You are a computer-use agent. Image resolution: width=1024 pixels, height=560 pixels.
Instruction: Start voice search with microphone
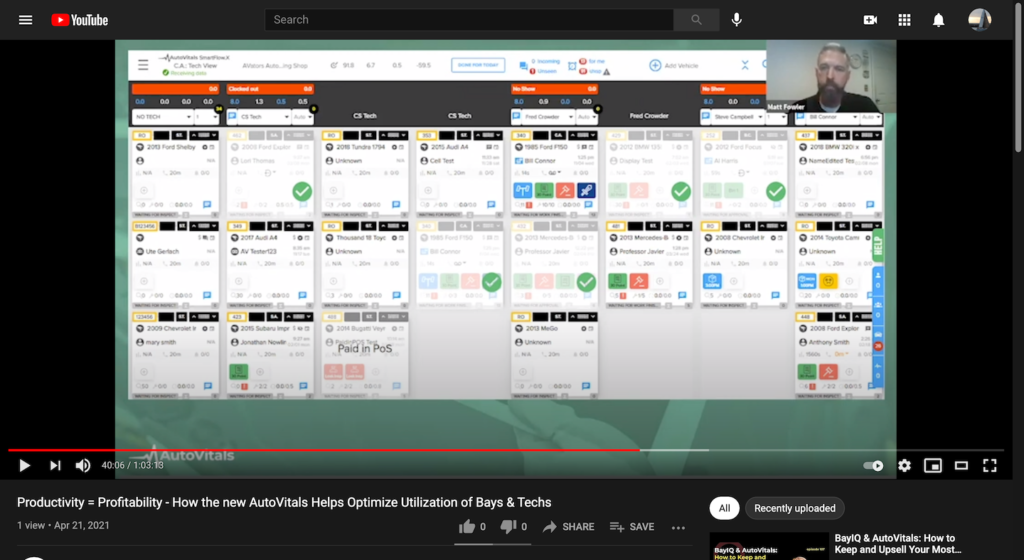click(x=737, y=20)
